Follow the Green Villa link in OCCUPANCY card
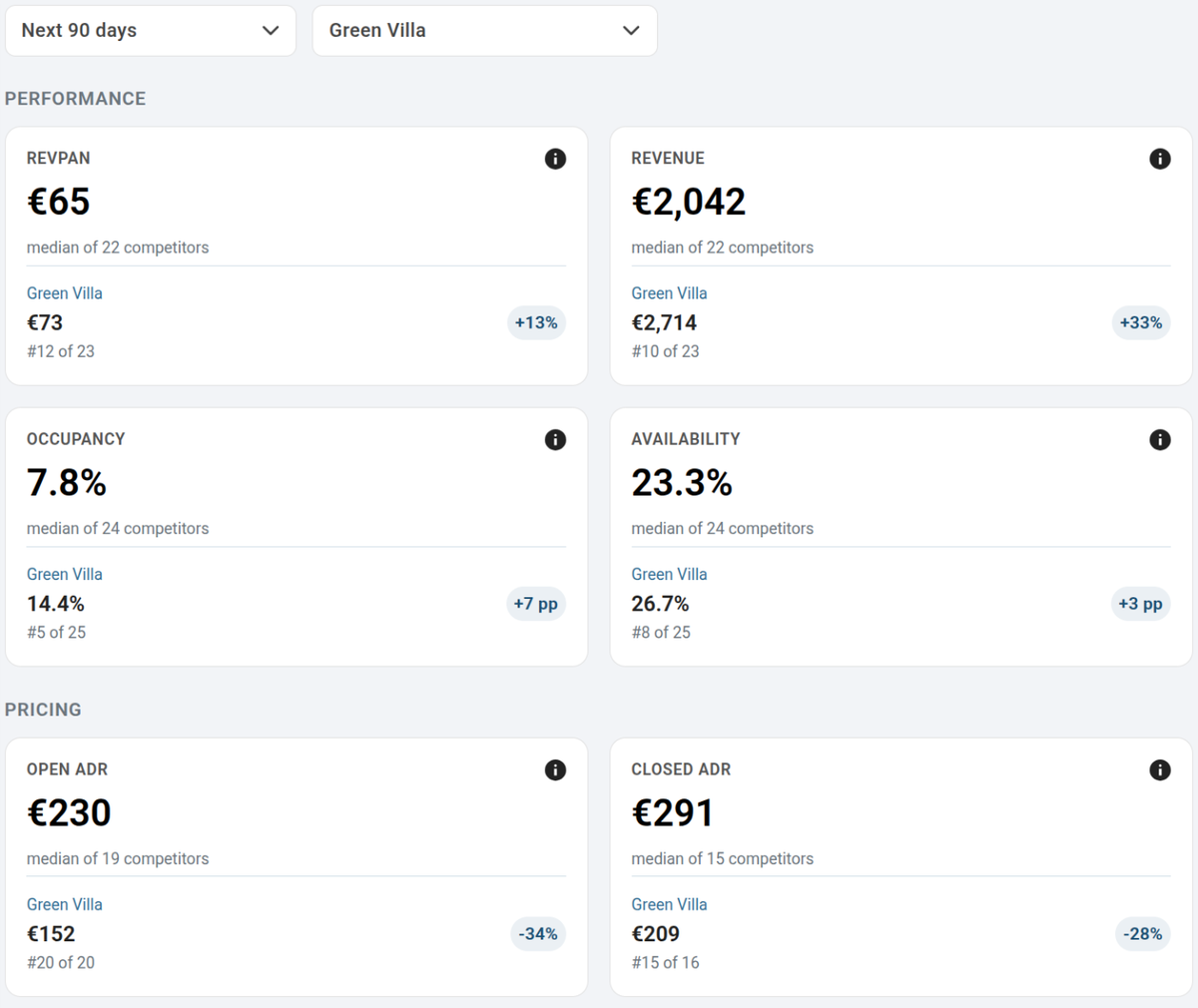The image size is (1198, 1008). (x=65, y=575)
